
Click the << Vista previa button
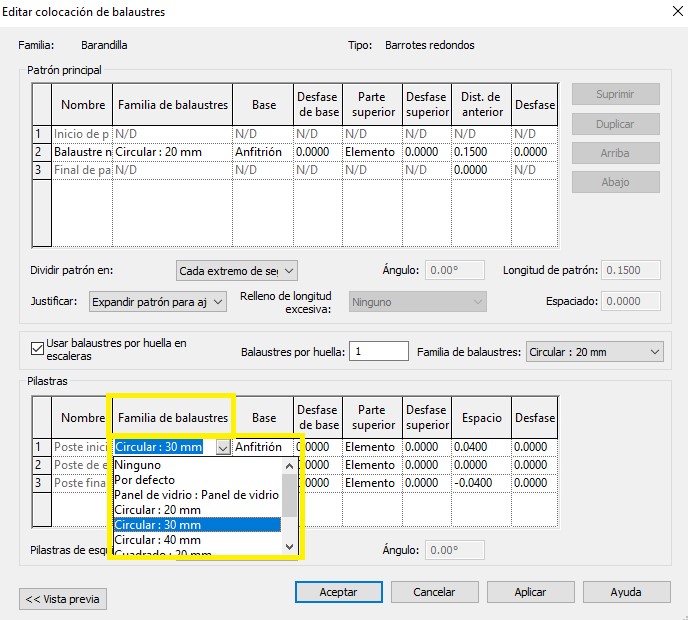click(x=63, y=599)
